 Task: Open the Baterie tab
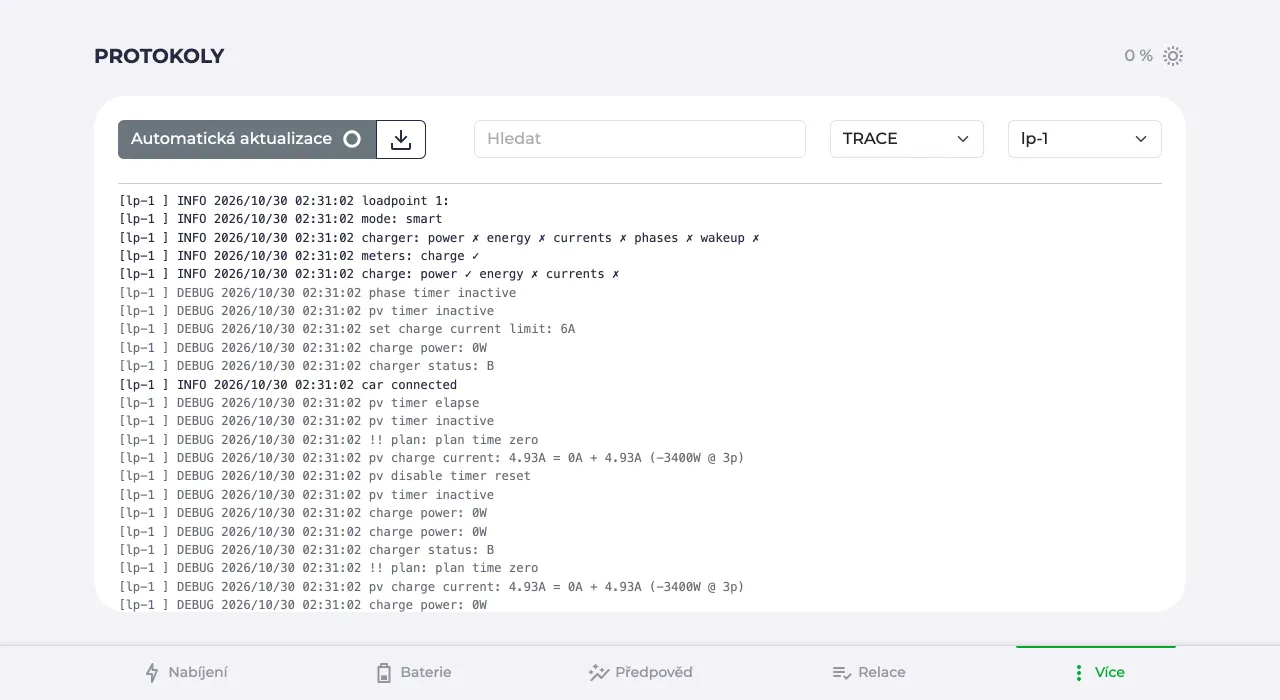tap(413, 673)
